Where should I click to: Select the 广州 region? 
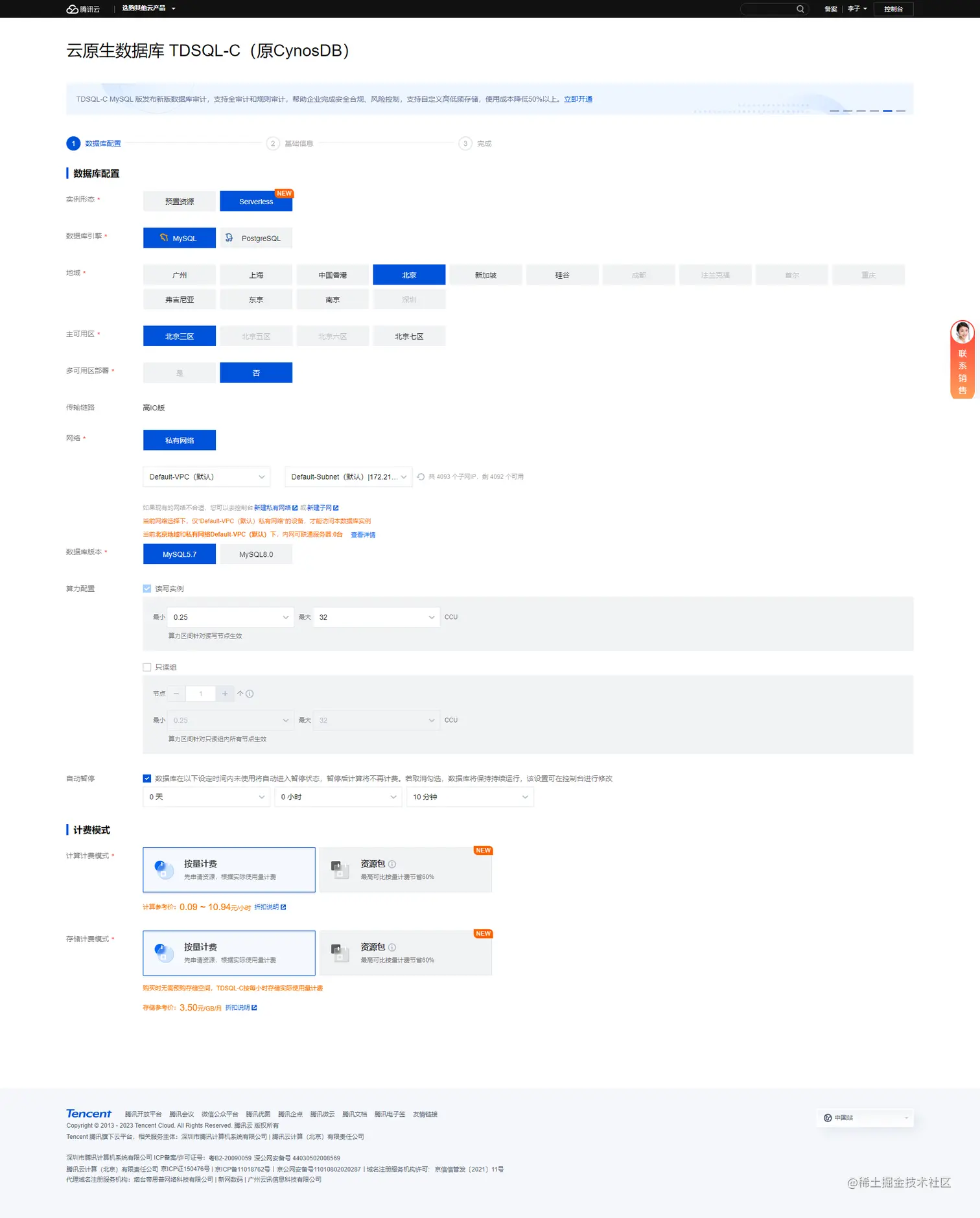(180, 275)
